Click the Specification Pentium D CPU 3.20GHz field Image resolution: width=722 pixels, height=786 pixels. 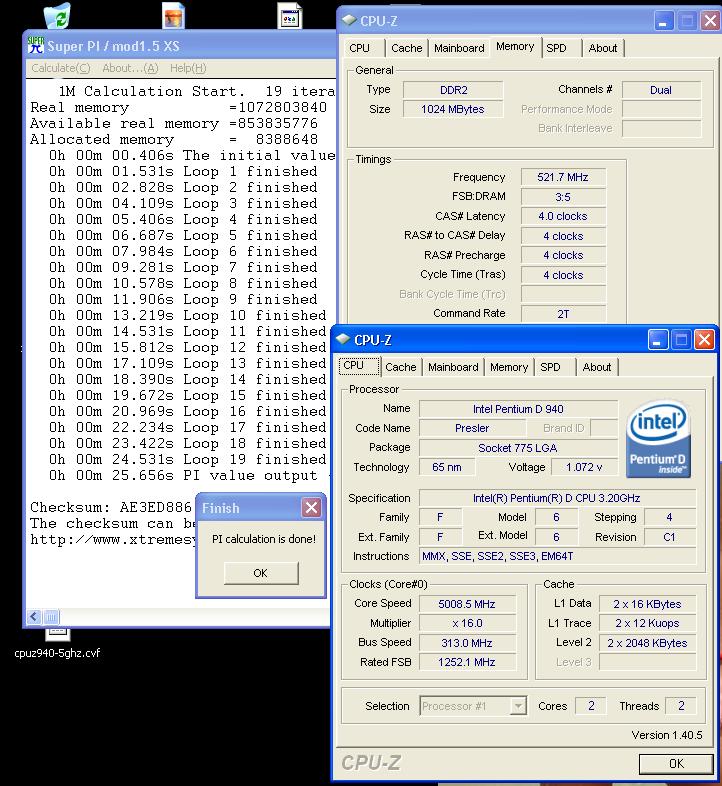click(557, 498)
